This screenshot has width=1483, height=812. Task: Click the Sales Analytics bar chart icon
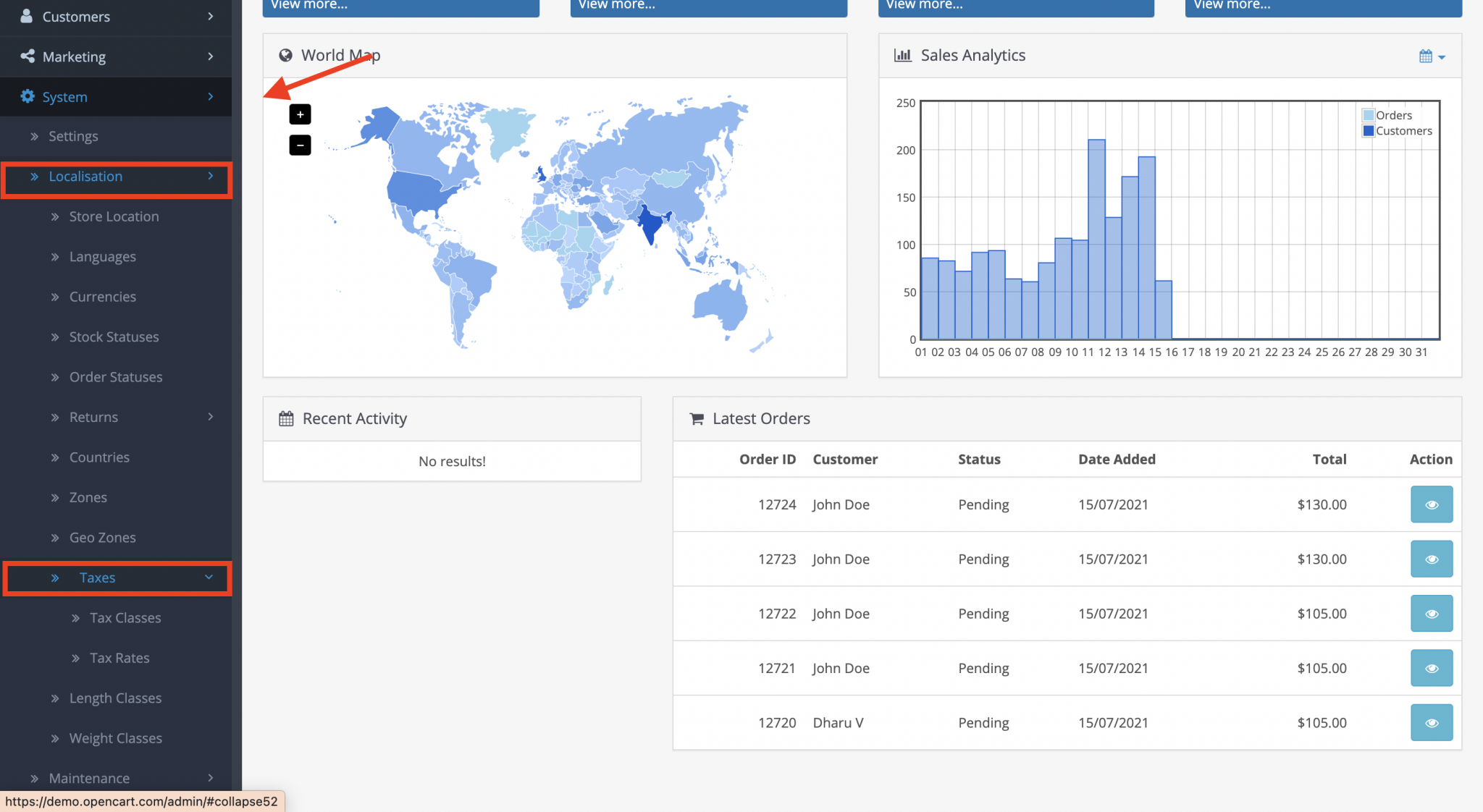click(902, 55)
